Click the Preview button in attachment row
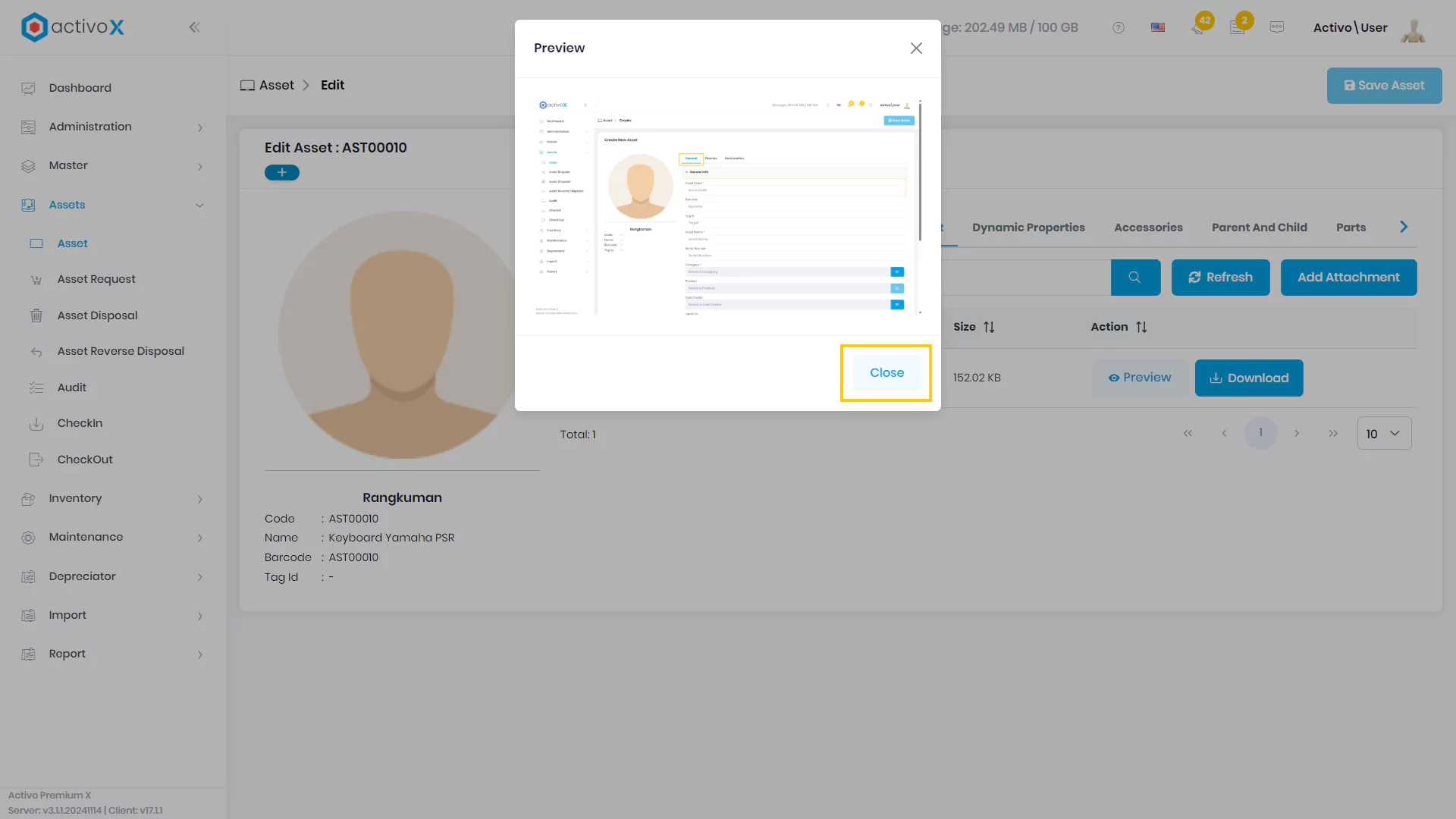 pos(1140,378)
